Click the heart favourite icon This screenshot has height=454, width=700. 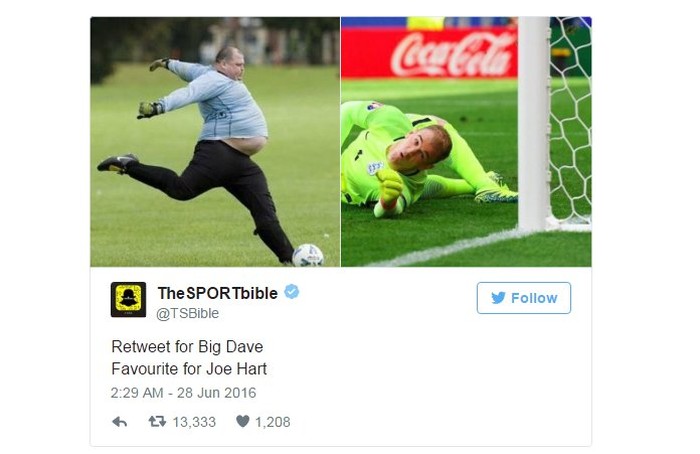(x=242, y=421)
